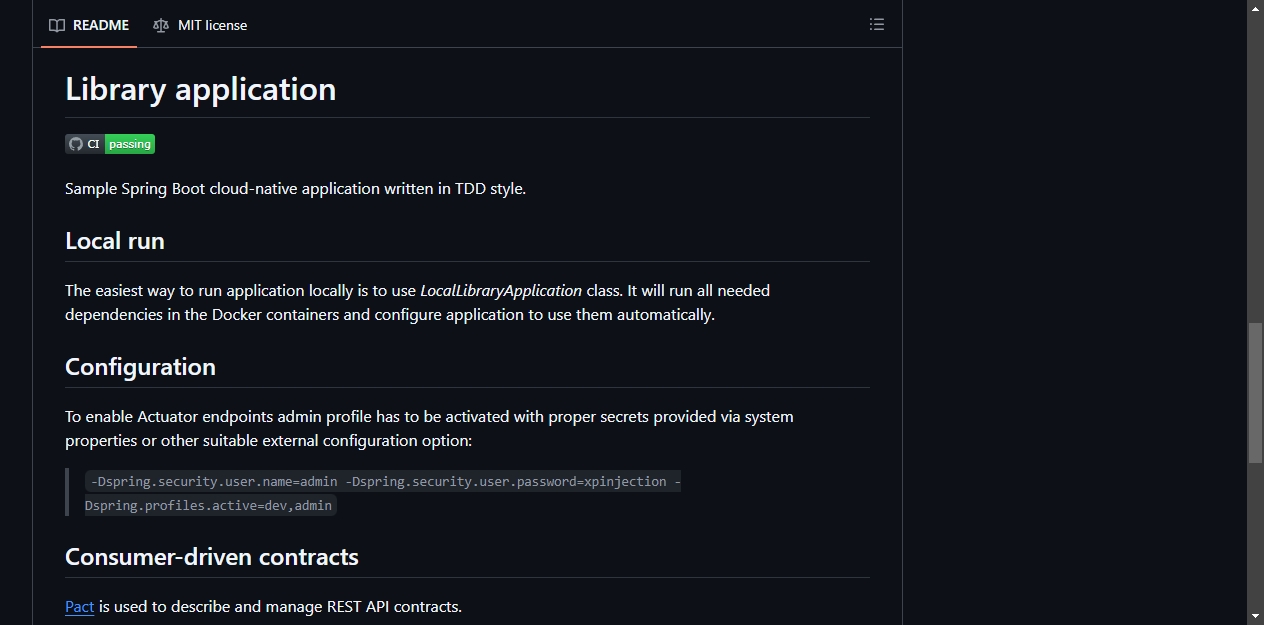The height and width of the screenshot is (625, 1264).
Task: Click the scrollbar down arrow
Action: 1255,616
